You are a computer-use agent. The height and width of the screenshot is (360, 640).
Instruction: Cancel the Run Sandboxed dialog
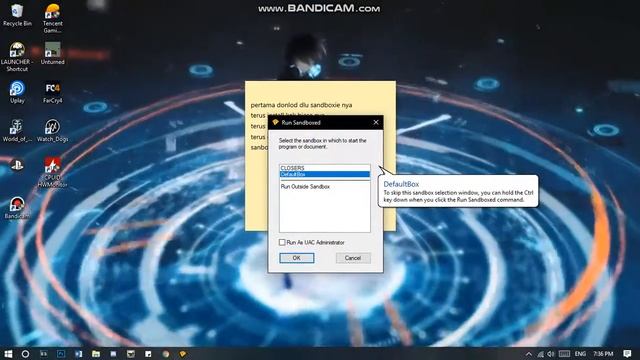pyautogui.click(x=353, y=258)
